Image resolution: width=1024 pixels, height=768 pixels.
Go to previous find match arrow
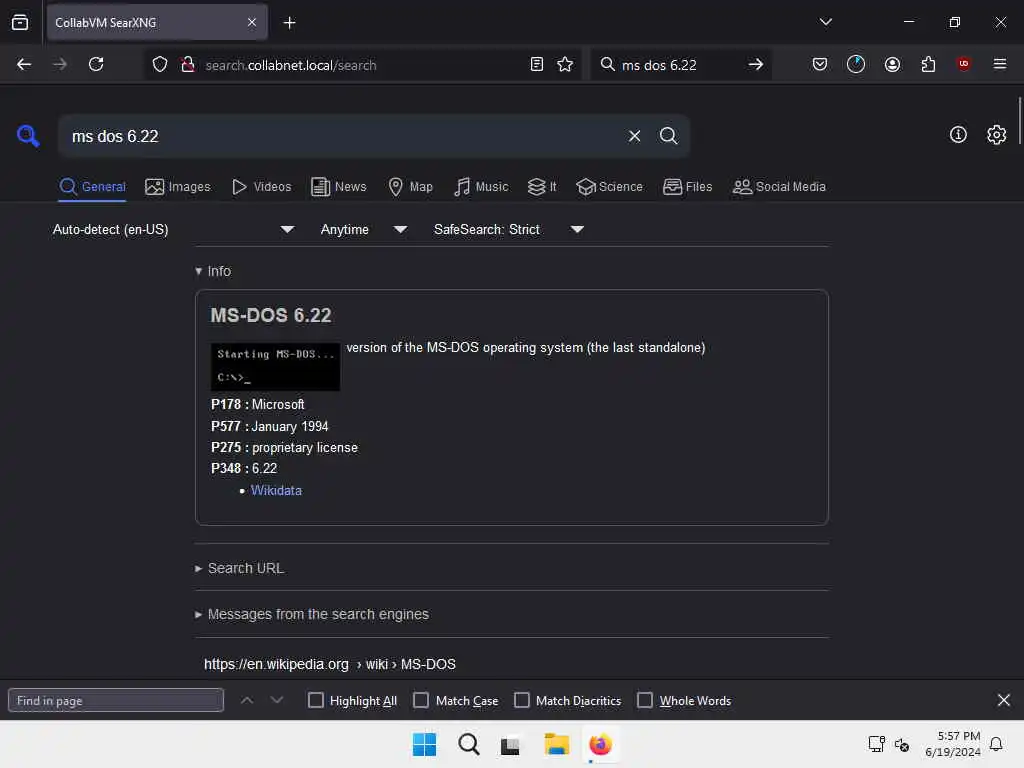click(247, 700)
